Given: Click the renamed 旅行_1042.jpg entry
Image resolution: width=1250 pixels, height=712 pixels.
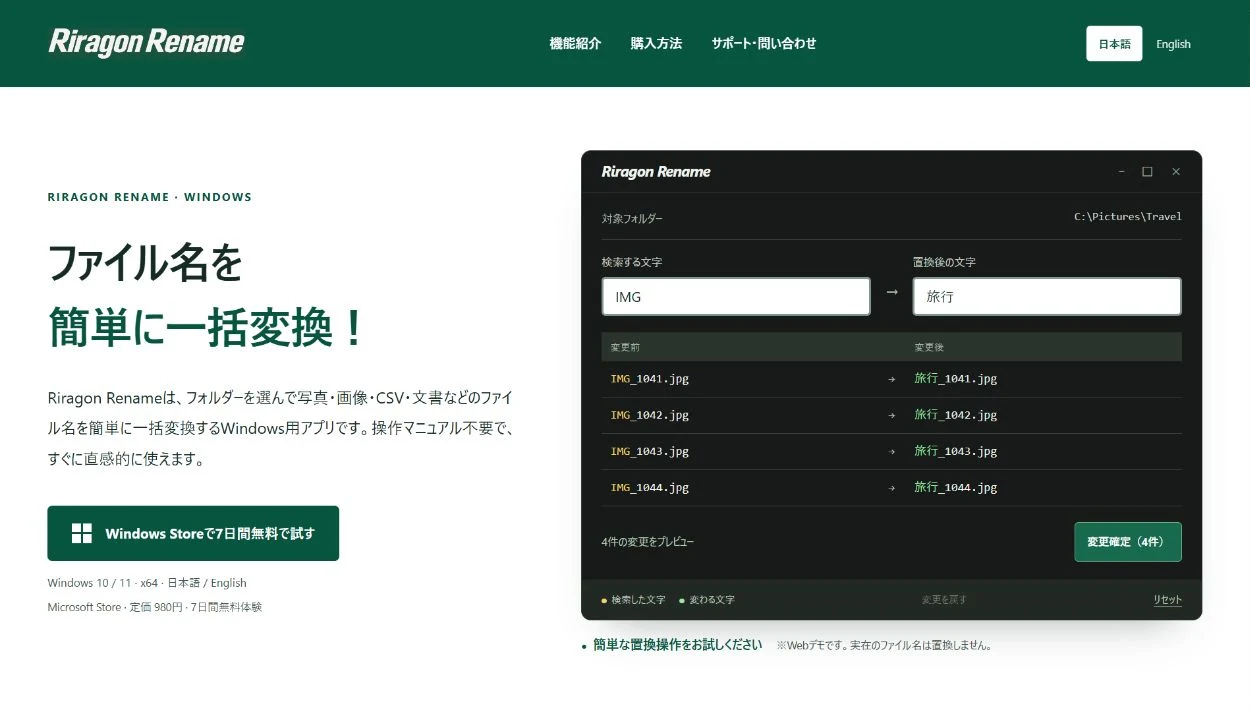Looking at the screenshot, I should (x=956, y=415).
